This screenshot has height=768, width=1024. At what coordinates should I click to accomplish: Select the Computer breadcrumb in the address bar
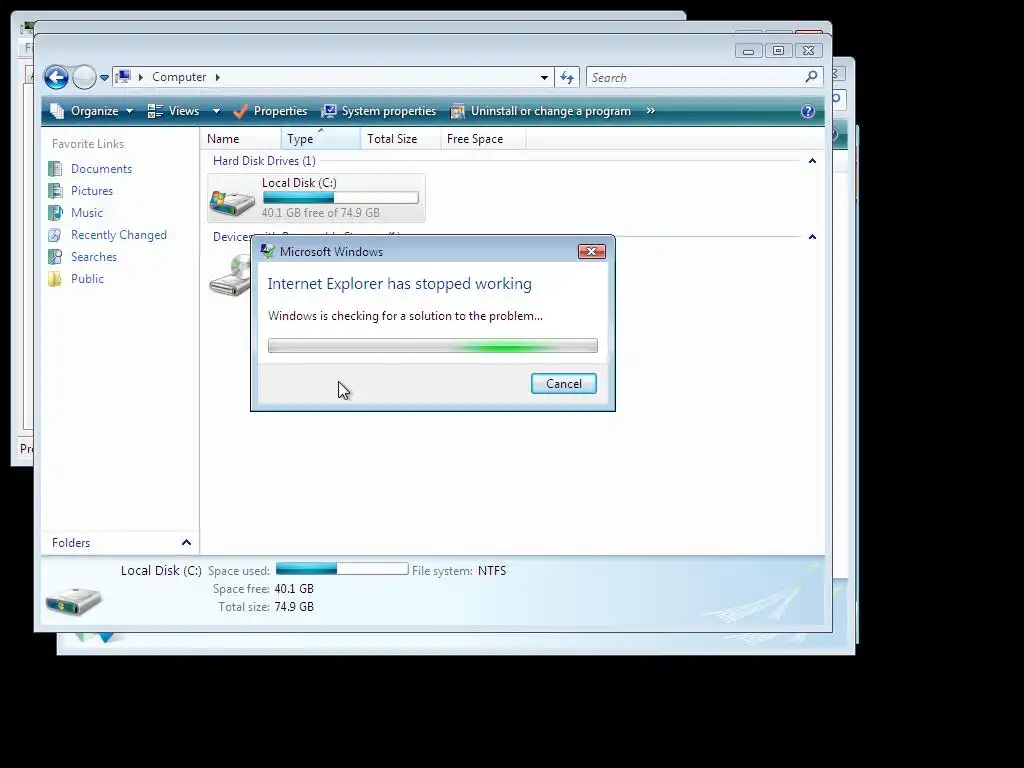179,77
